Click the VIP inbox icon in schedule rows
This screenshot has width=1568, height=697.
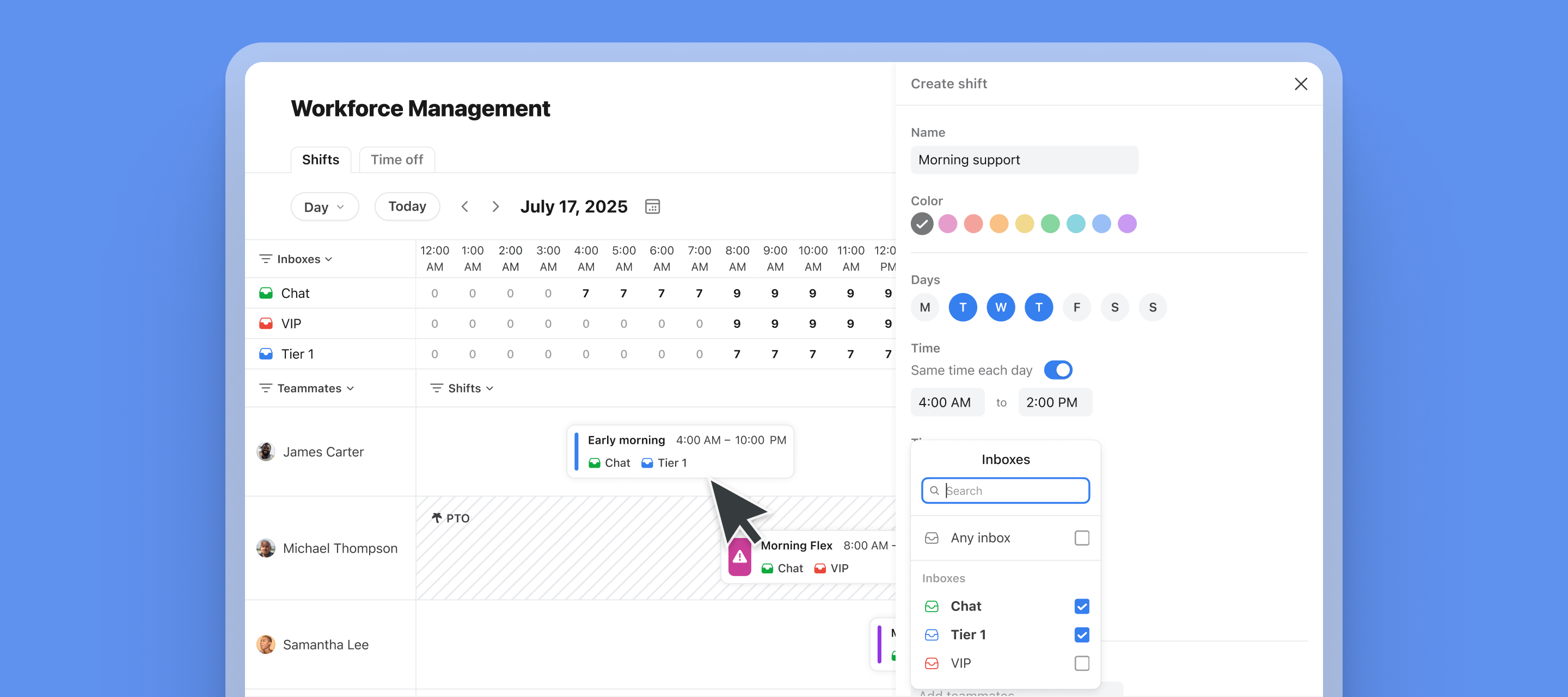pyautogui.click(x=265, y=324)
